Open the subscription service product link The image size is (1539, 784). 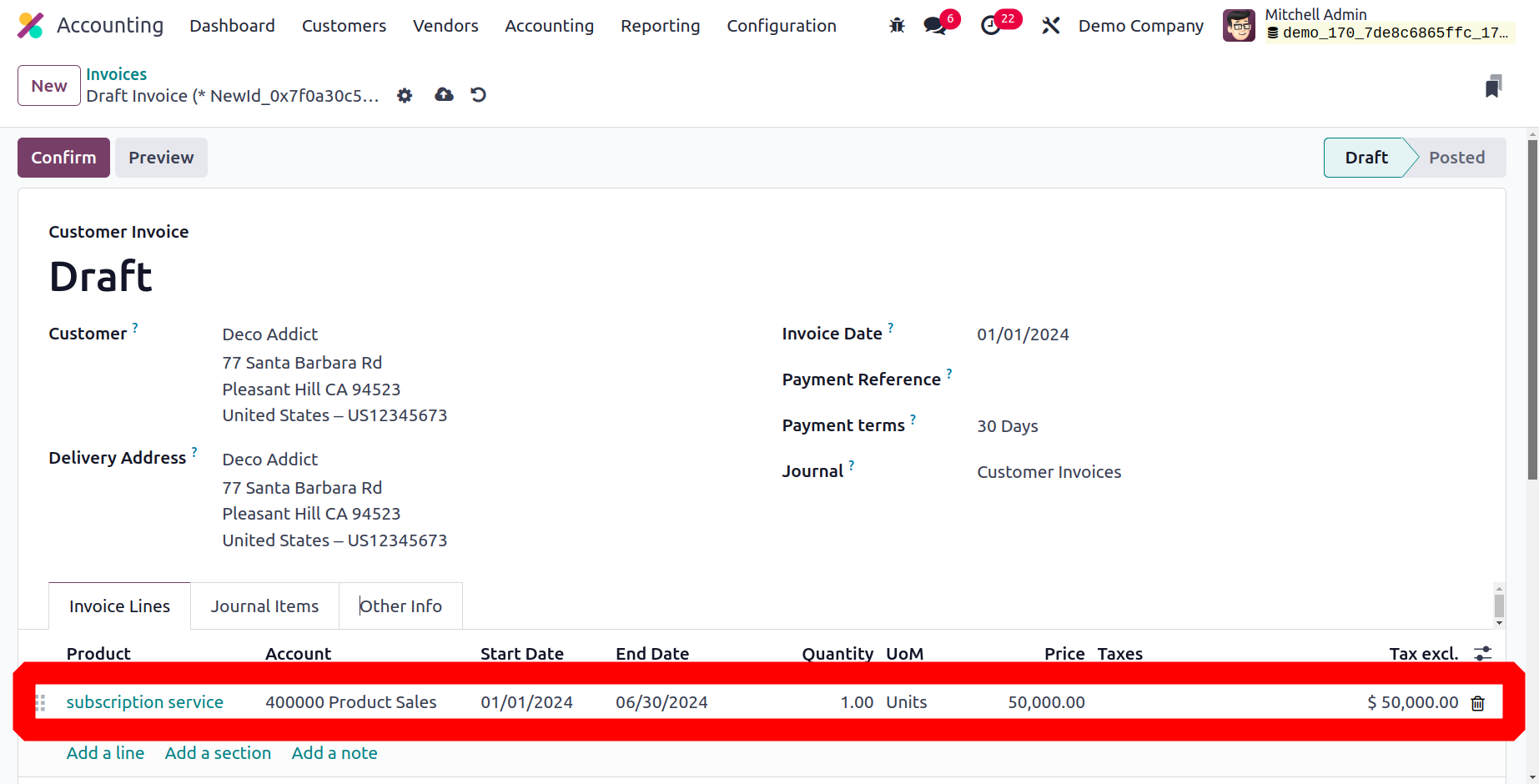click(145, 702)
